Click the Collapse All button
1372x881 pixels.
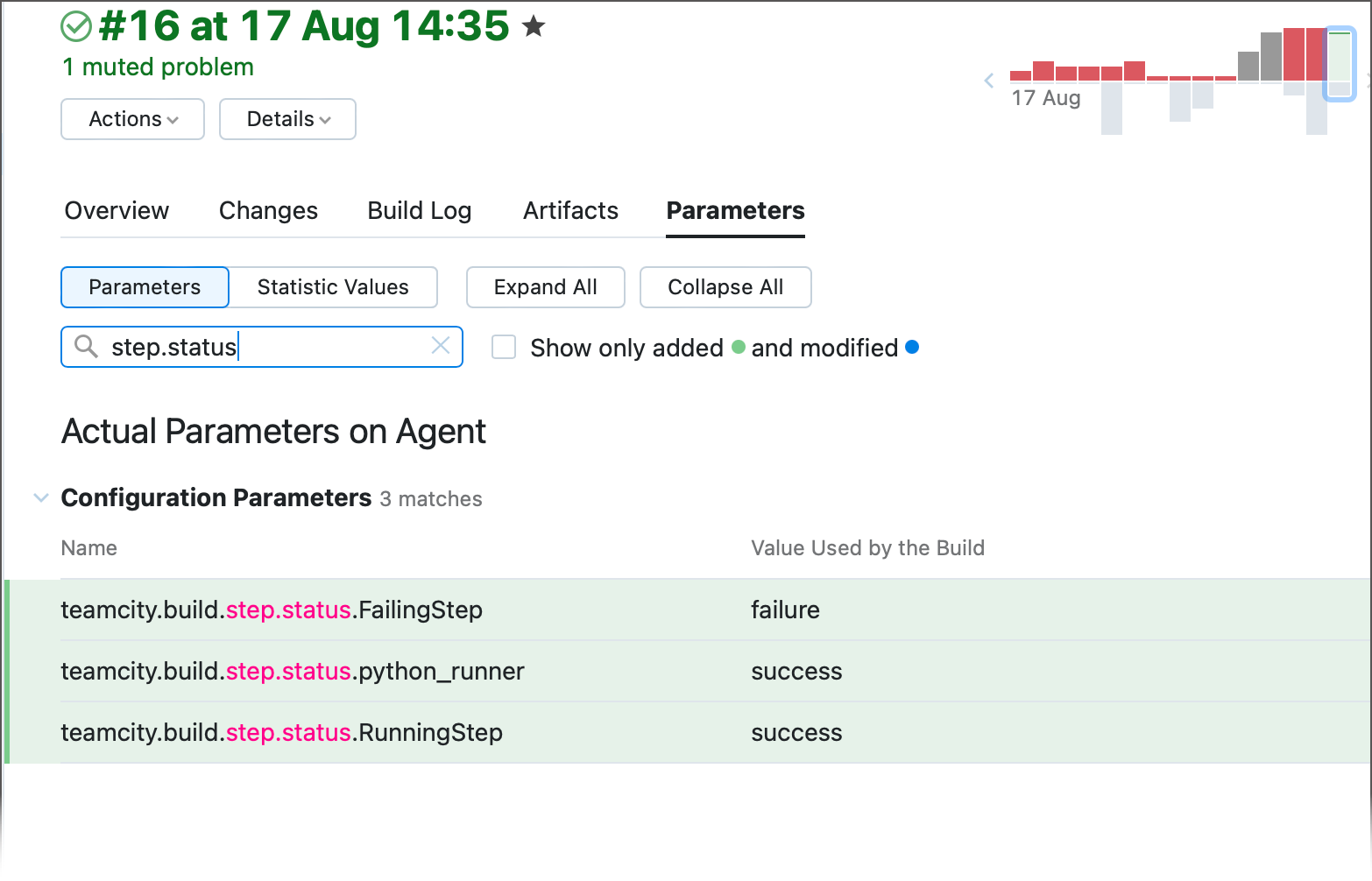coord(725,287)
